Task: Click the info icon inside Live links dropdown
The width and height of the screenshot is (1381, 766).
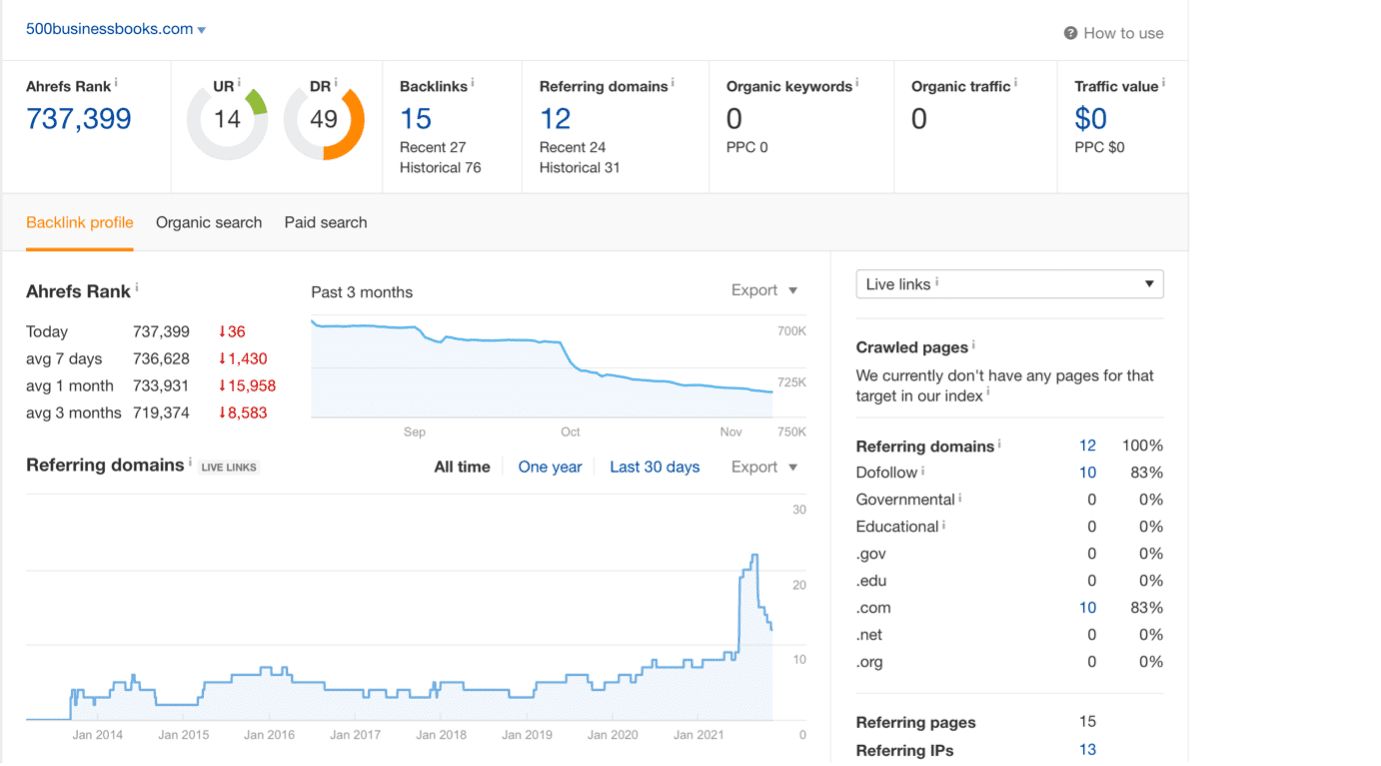Action: (937, 283)
